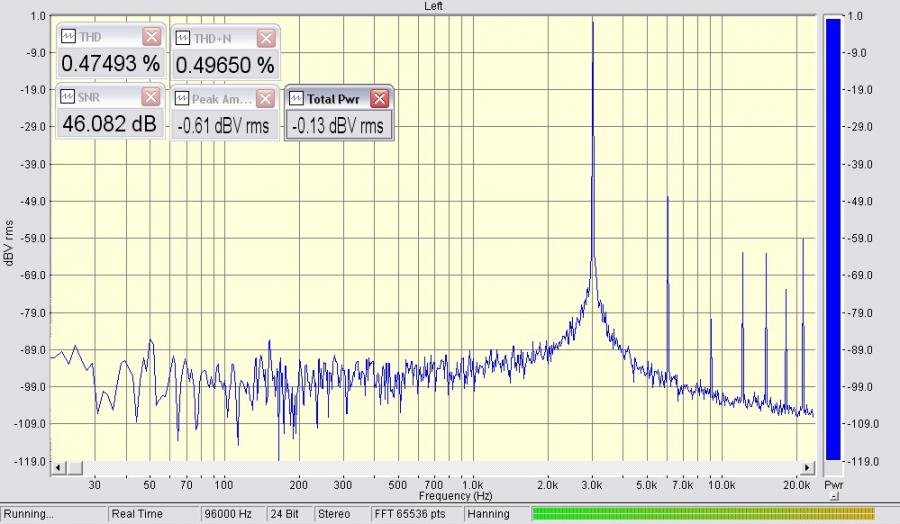Click the waveform icon in THD+N panel

click(183, 38)
